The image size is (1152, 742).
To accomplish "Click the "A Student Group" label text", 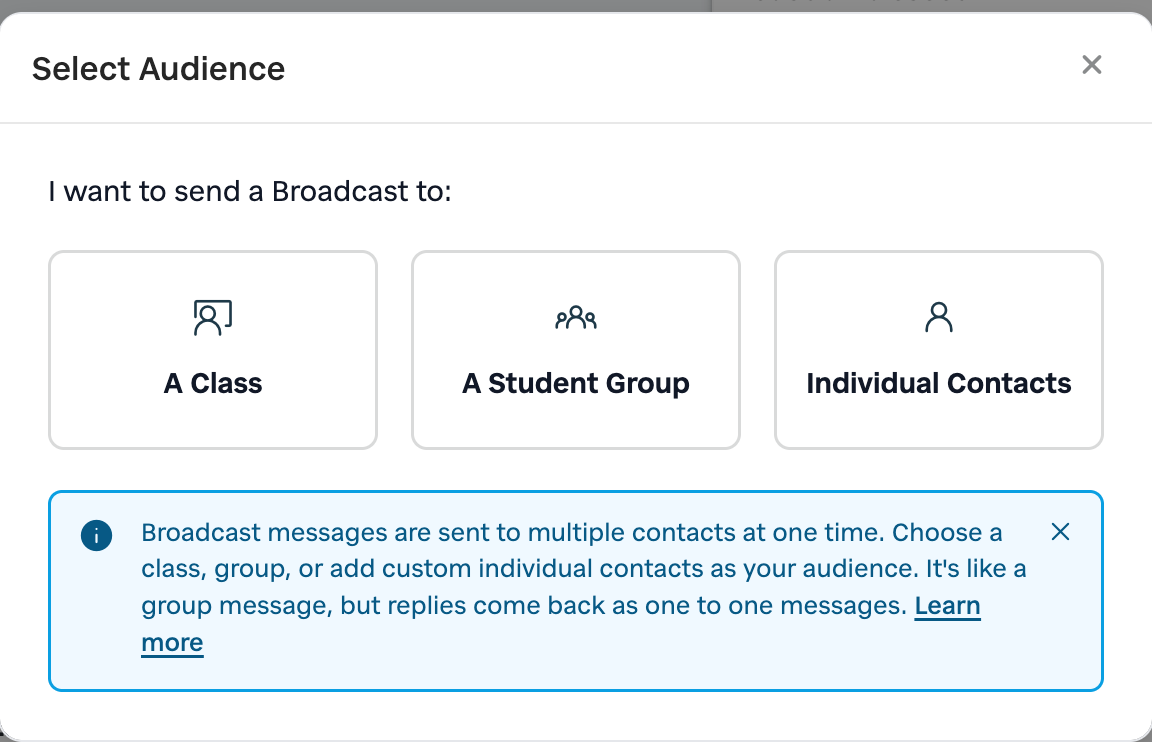I will click(576, 383).
